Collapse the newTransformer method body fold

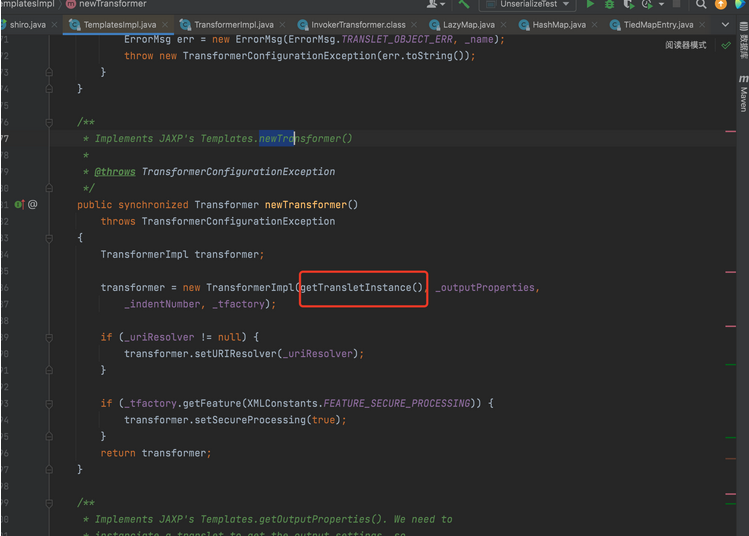point(49,238)
